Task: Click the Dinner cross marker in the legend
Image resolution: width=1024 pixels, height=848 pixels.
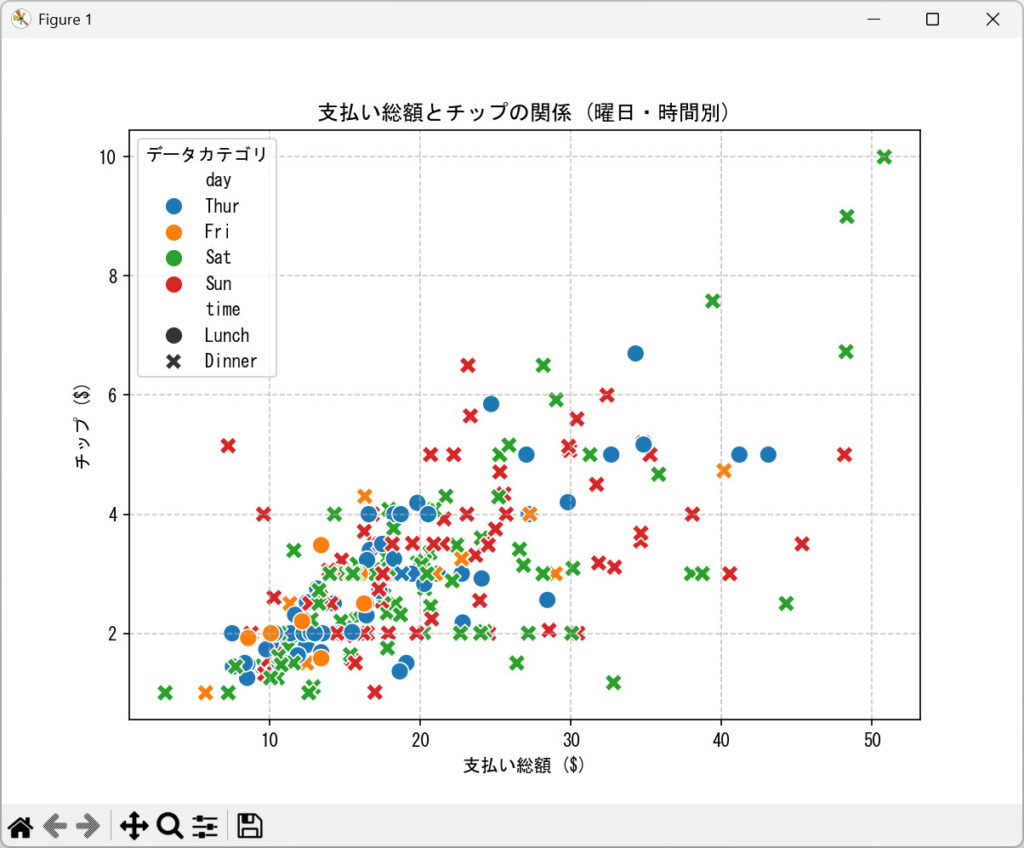Action: point(173,361)
